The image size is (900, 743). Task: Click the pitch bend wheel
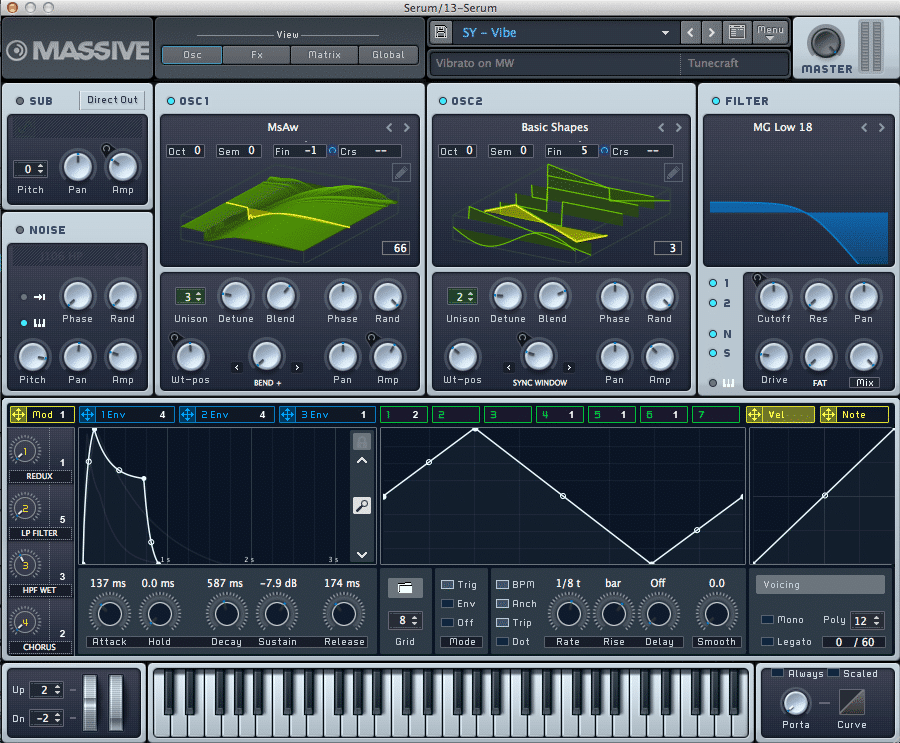click(x=90, y=702)
